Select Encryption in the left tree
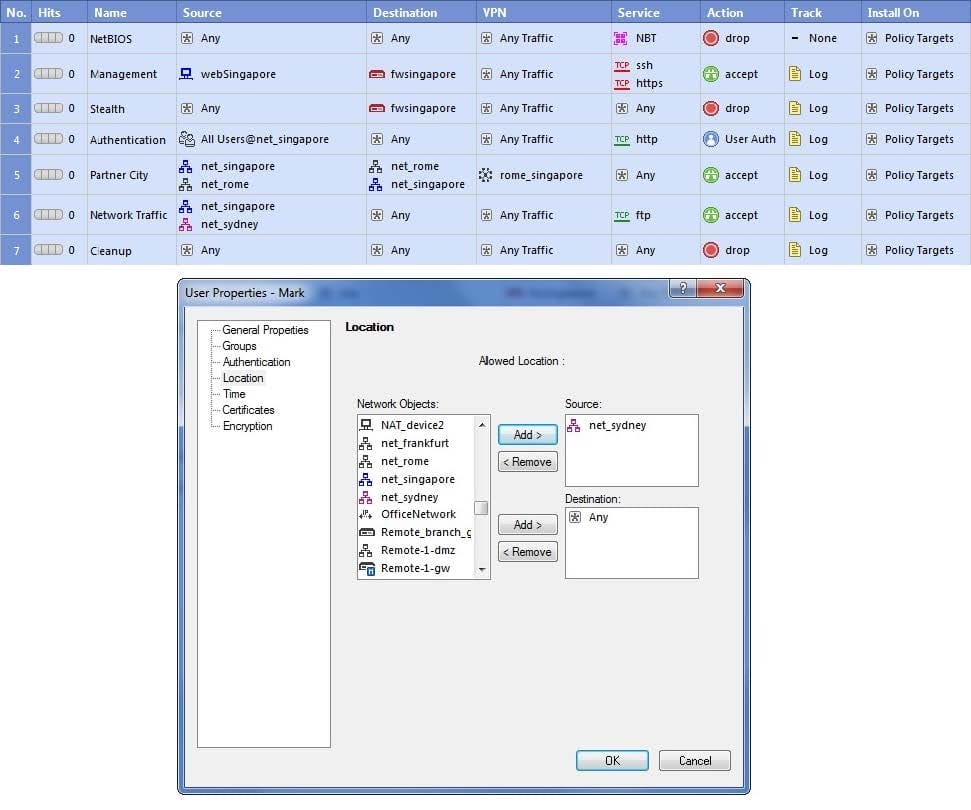This screenshot has height=810, width=971. tap(247, 426)
